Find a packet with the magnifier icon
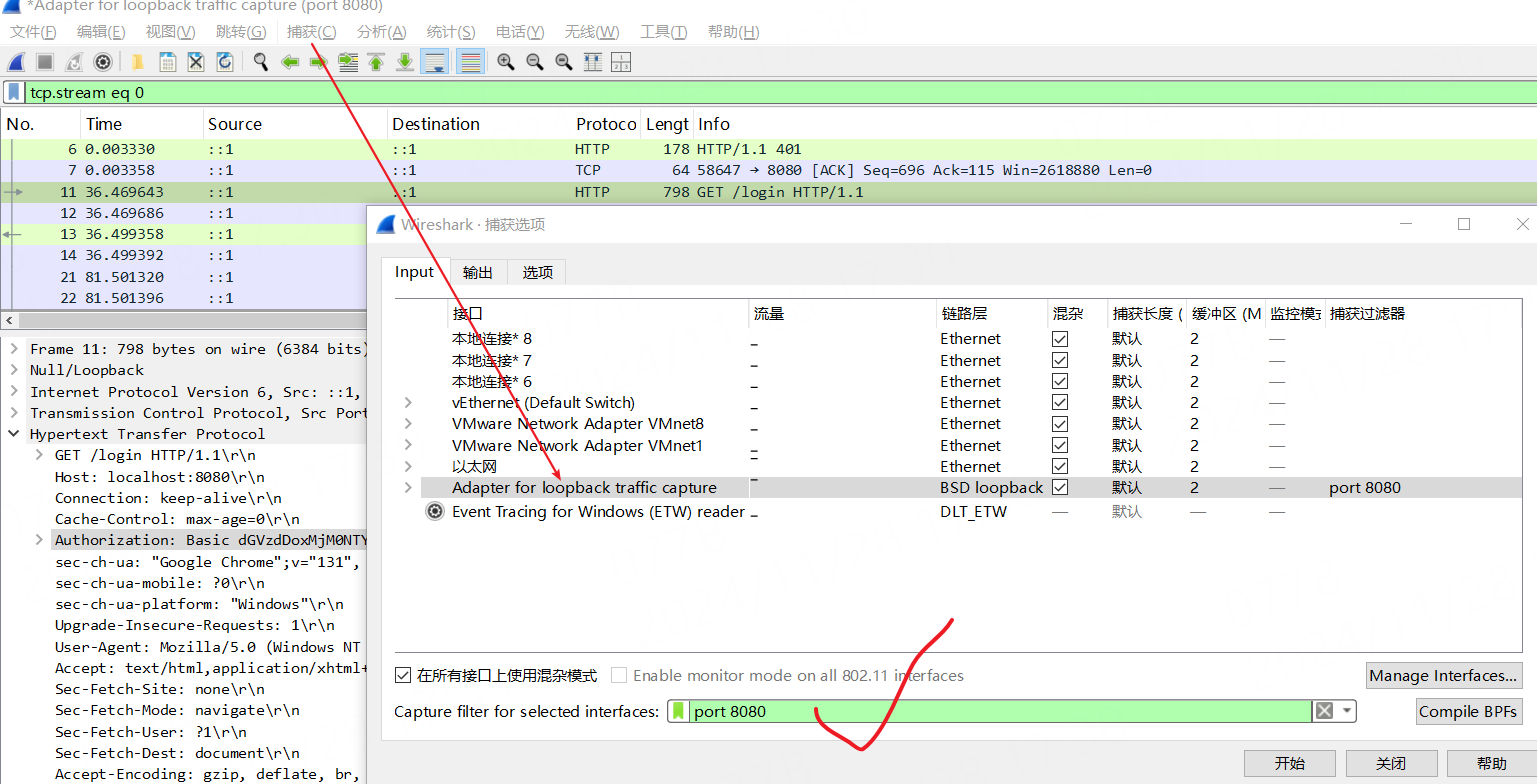This screenshot has width=1537, height=784. (261, 62)
